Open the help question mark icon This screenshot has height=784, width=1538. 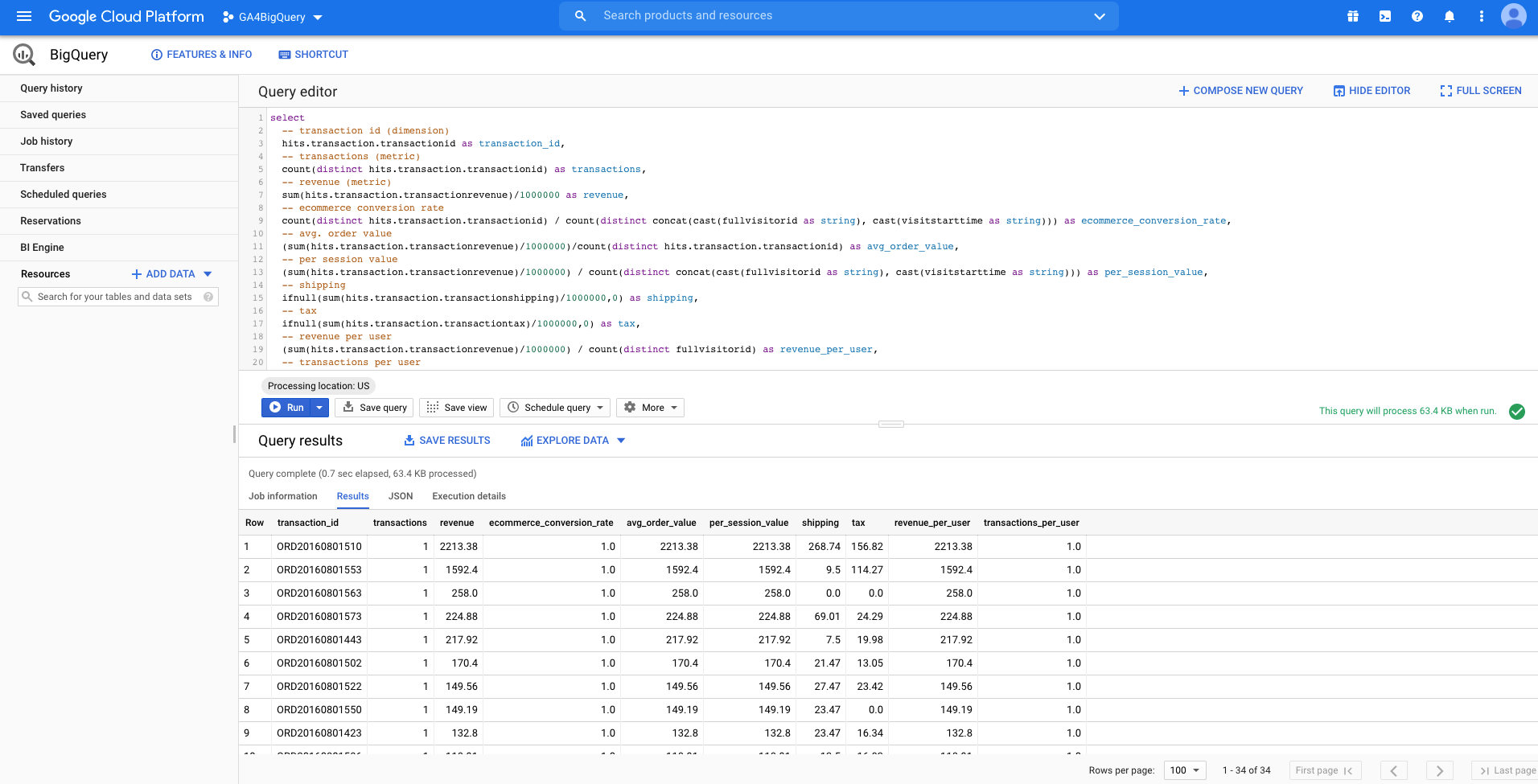click(1417, 16)
